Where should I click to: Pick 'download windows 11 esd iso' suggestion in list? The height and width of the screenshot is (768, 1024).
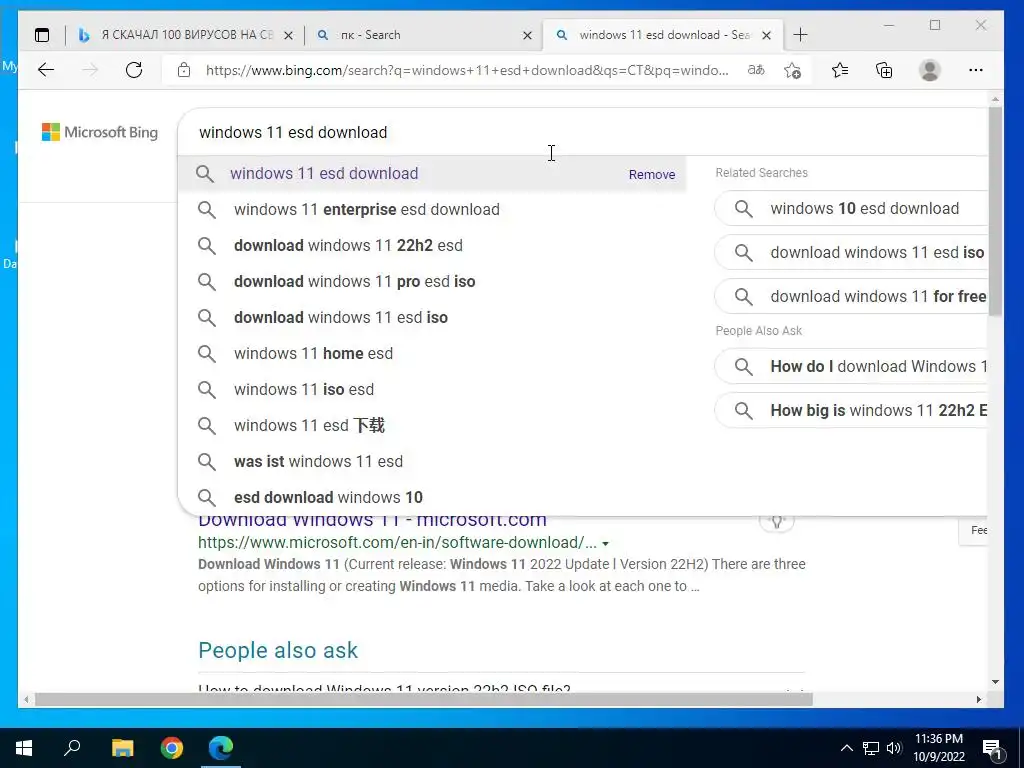432,317
